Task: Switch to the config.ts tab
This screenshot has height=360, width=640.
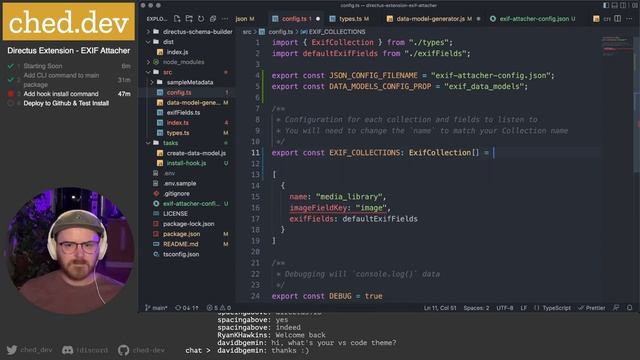Action: coord(296,19)
